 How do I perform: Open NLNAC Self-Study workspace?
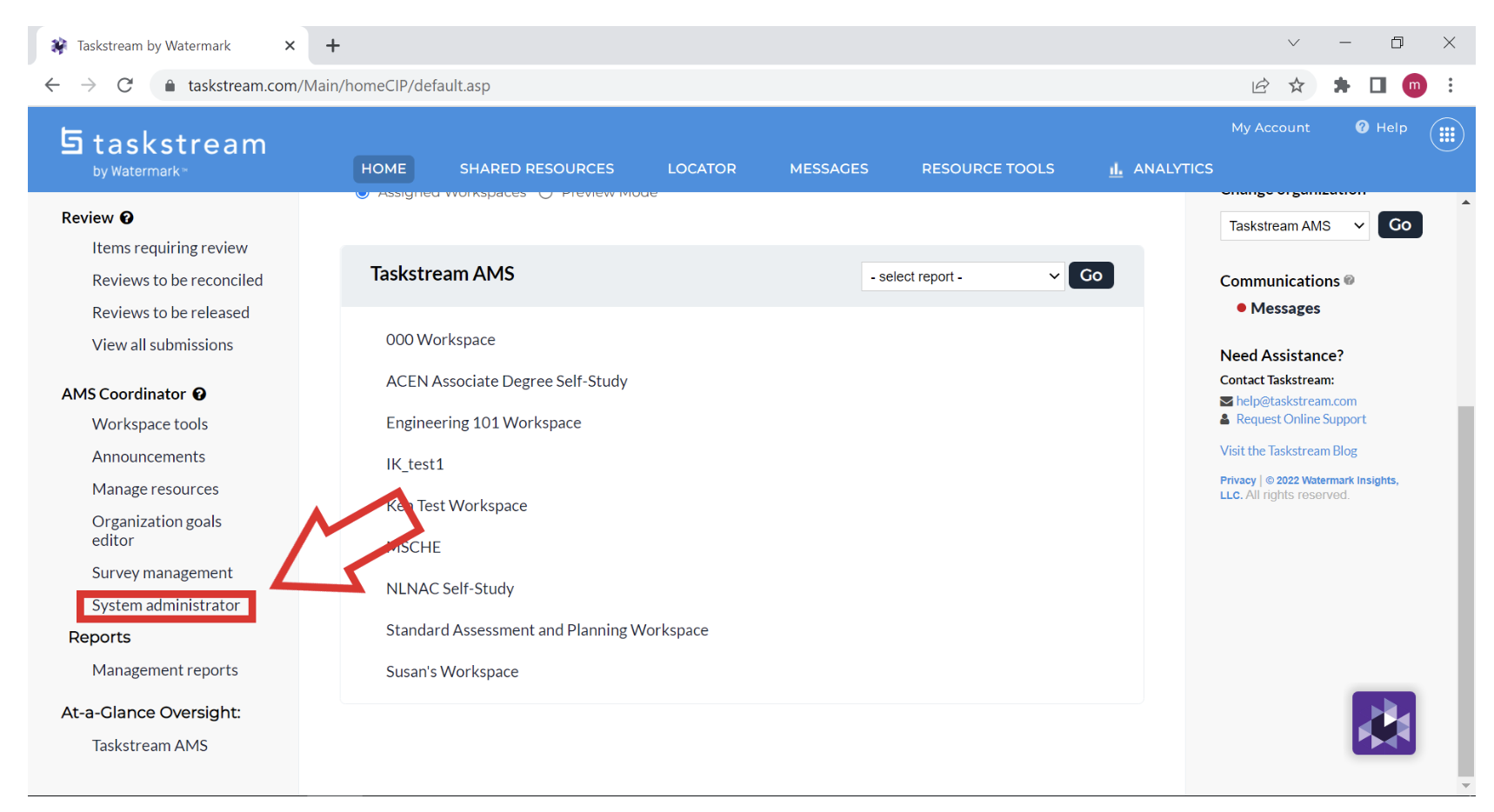450,589
